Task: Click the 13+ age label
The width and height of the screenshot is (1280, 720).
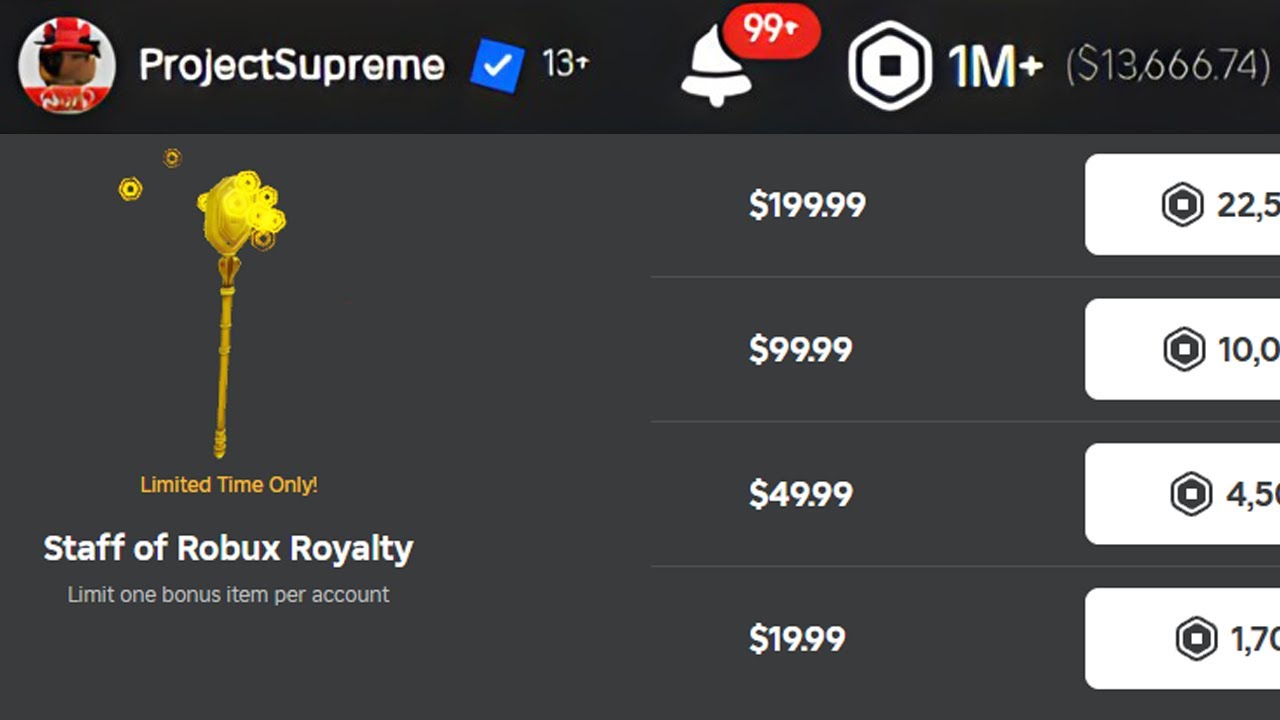Action: (x=565, y=64)
